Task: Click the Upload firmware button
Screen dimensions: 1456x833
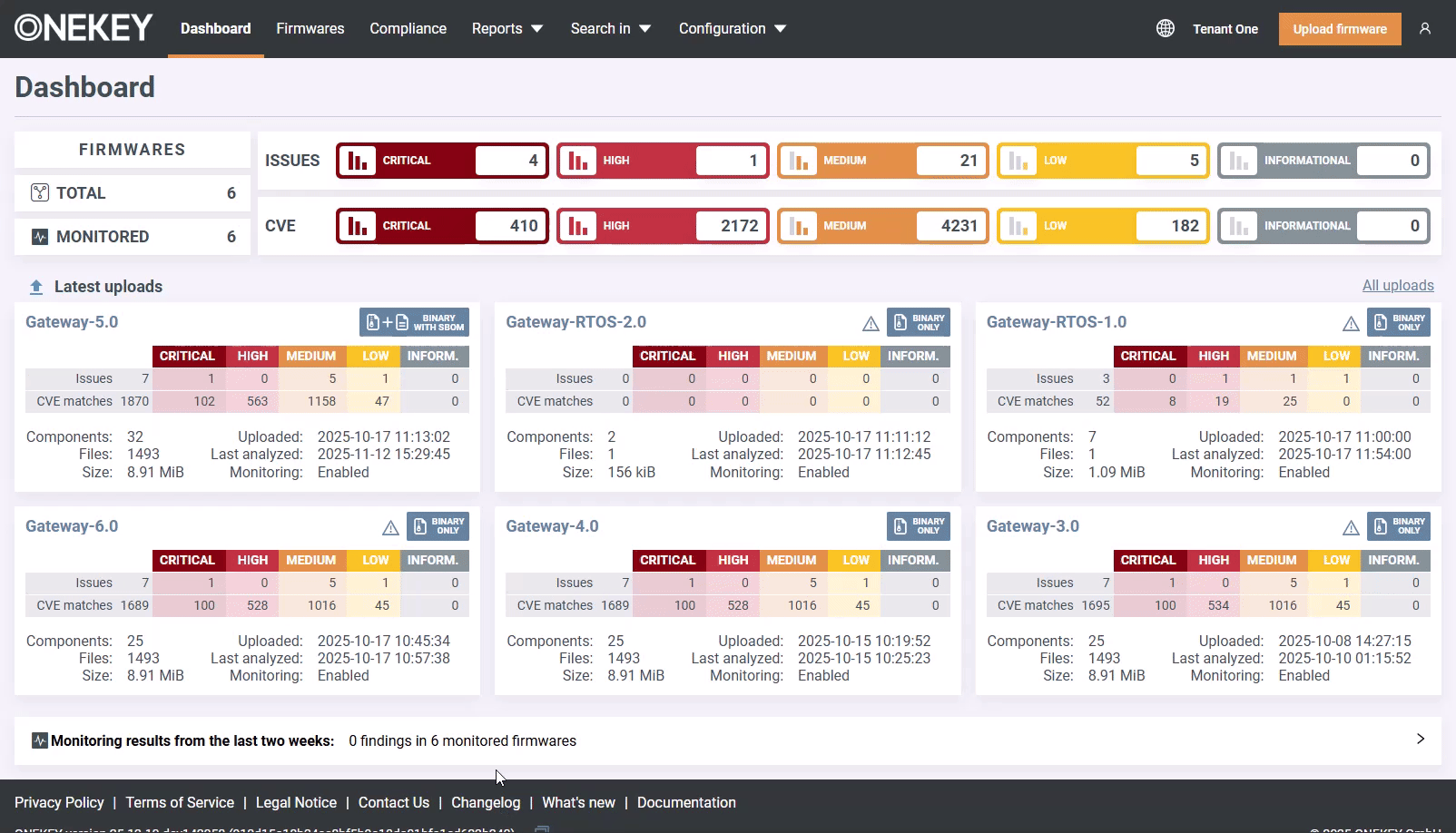Action: [x=1339, y=29]
